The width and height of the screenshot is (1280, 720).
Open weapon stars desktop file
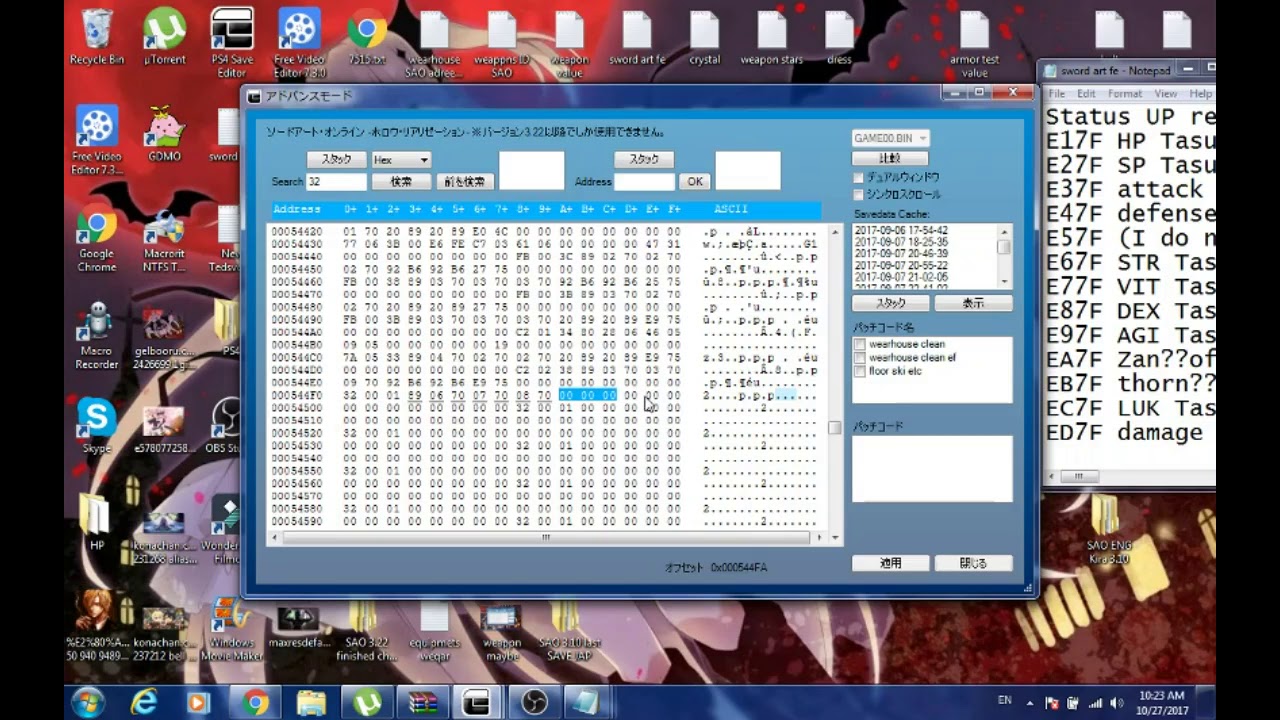(x=772, y=37)
